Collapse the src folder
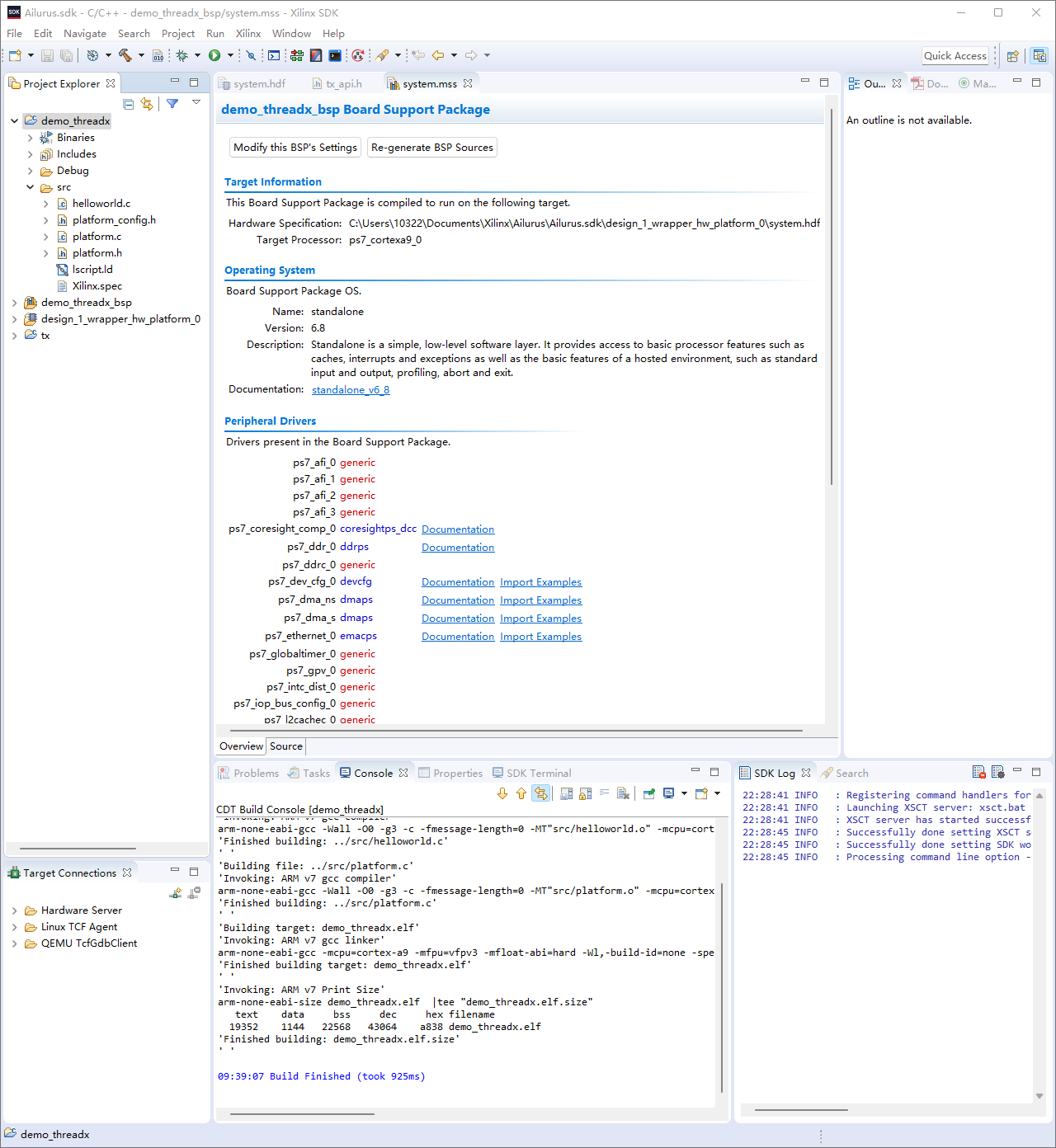 pos(31,187)
